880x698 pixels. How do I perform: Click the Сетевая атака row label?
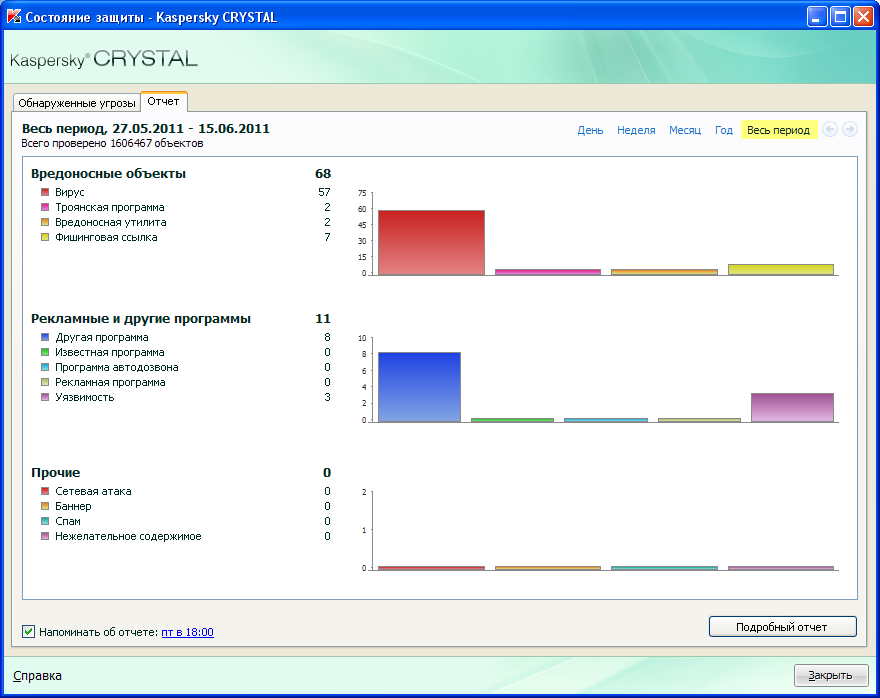[93, 492]
